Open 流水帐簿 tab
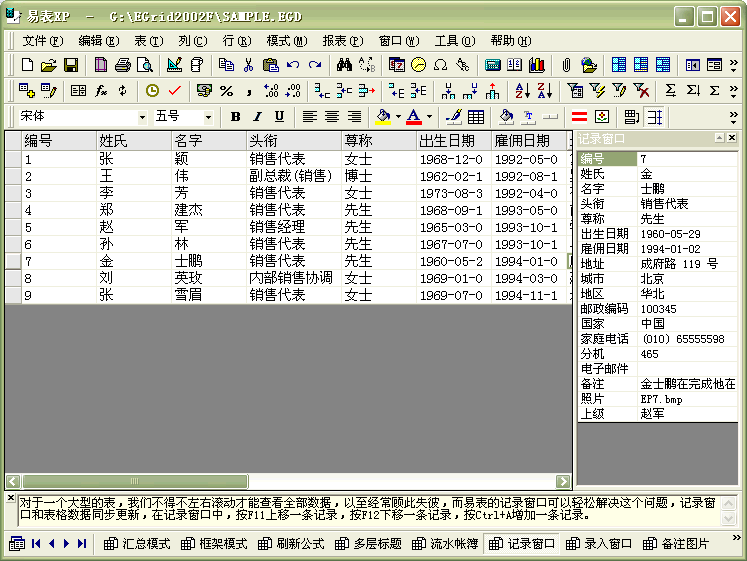Viewport: 747px width, 561px height. click(x=445, y=543)
